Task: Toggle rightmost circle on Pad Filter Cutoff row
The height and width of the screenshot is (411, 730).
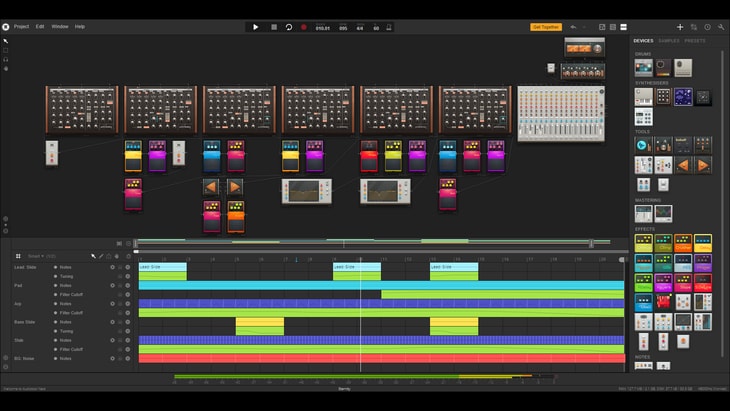Action: [128, 295]
